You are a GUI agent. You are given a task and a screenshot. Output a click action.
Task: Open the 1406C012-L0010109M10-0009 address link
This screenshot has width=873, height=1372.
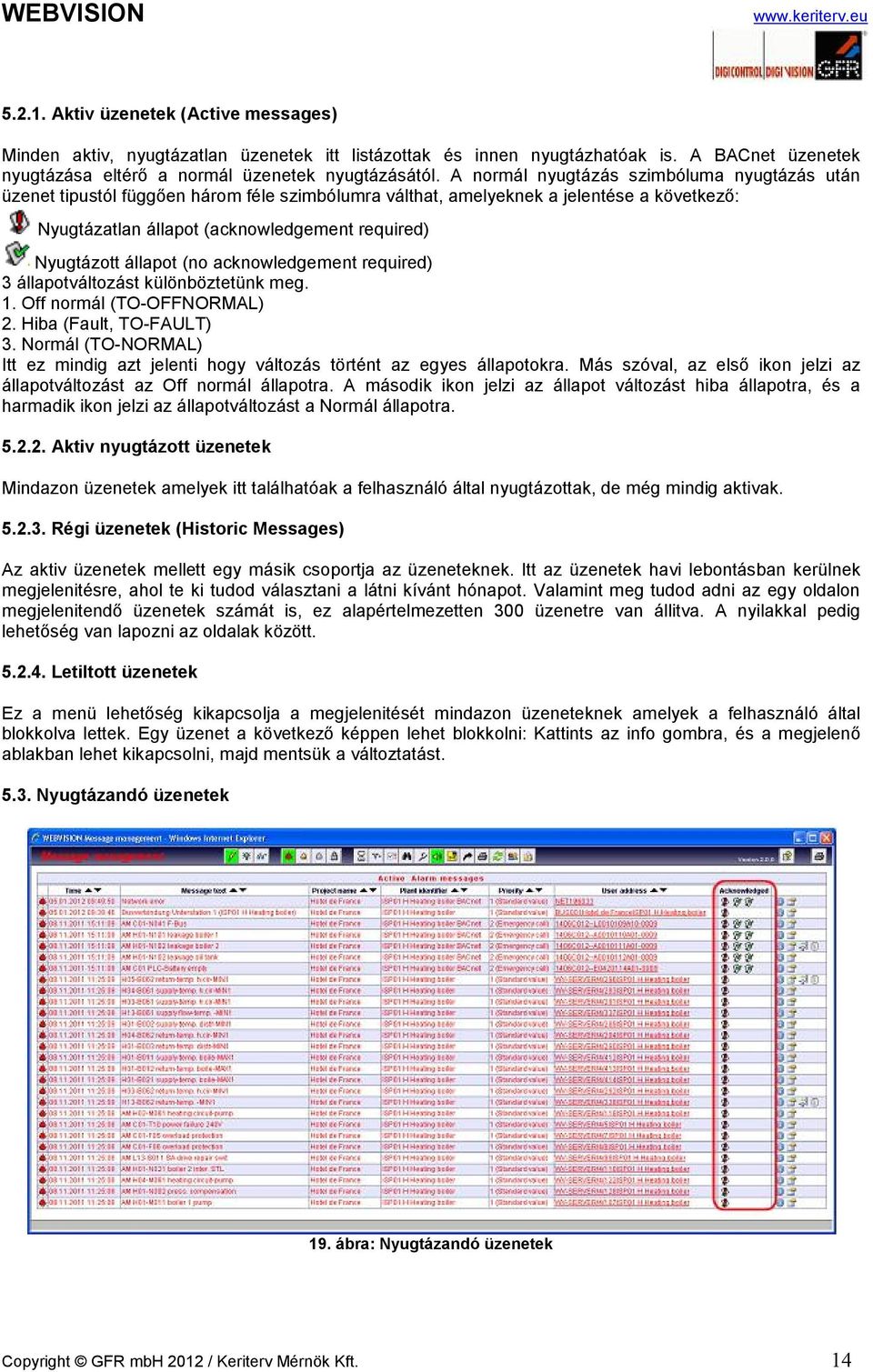pyautogui.click(x=607, y=924)
